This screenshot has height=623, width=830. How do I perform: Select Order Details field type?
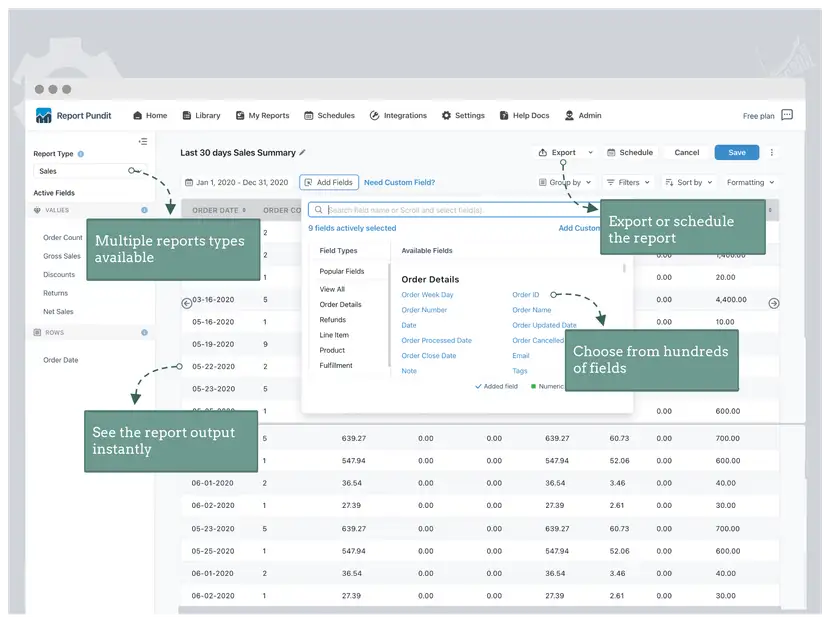click(x=340, y=304)
